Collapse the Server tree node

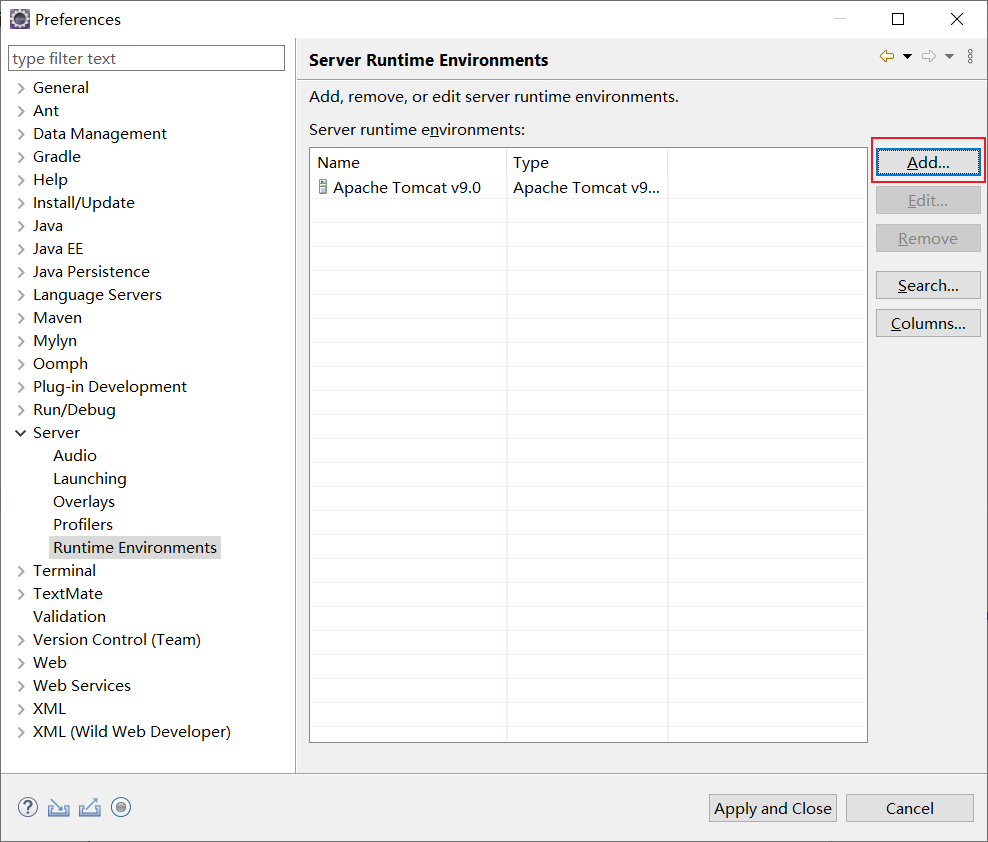point(21,433)
